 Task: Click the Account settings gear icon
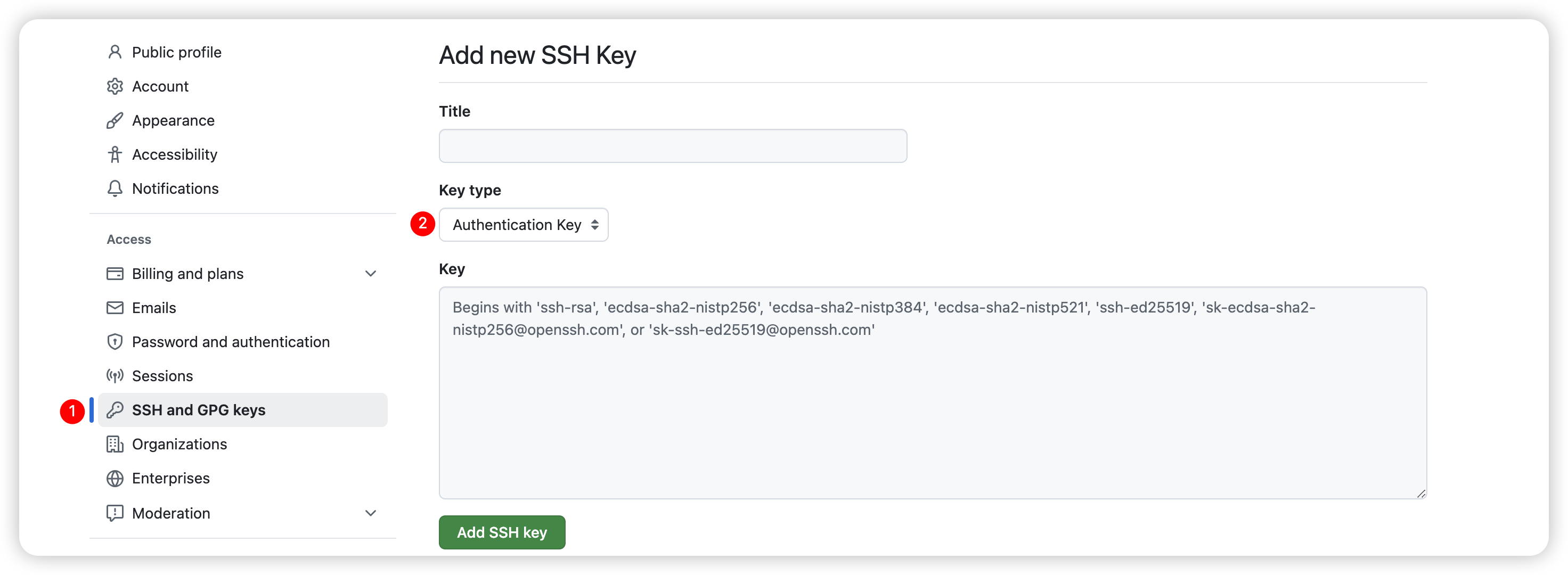coord(115,86)
